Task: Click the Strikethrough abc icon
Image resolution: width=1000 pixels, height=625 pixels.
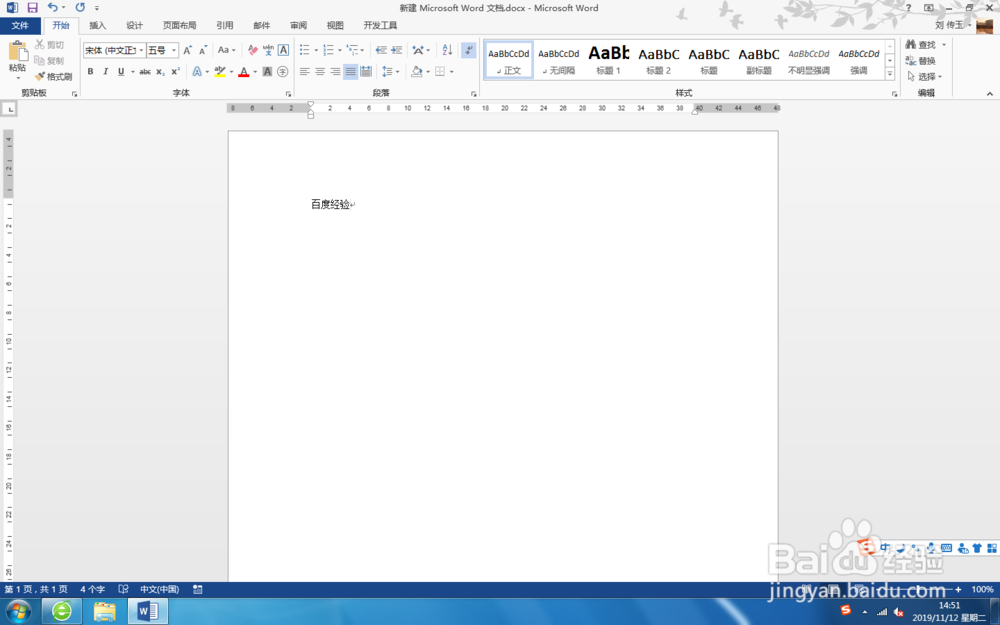Action: pos(145,71)
